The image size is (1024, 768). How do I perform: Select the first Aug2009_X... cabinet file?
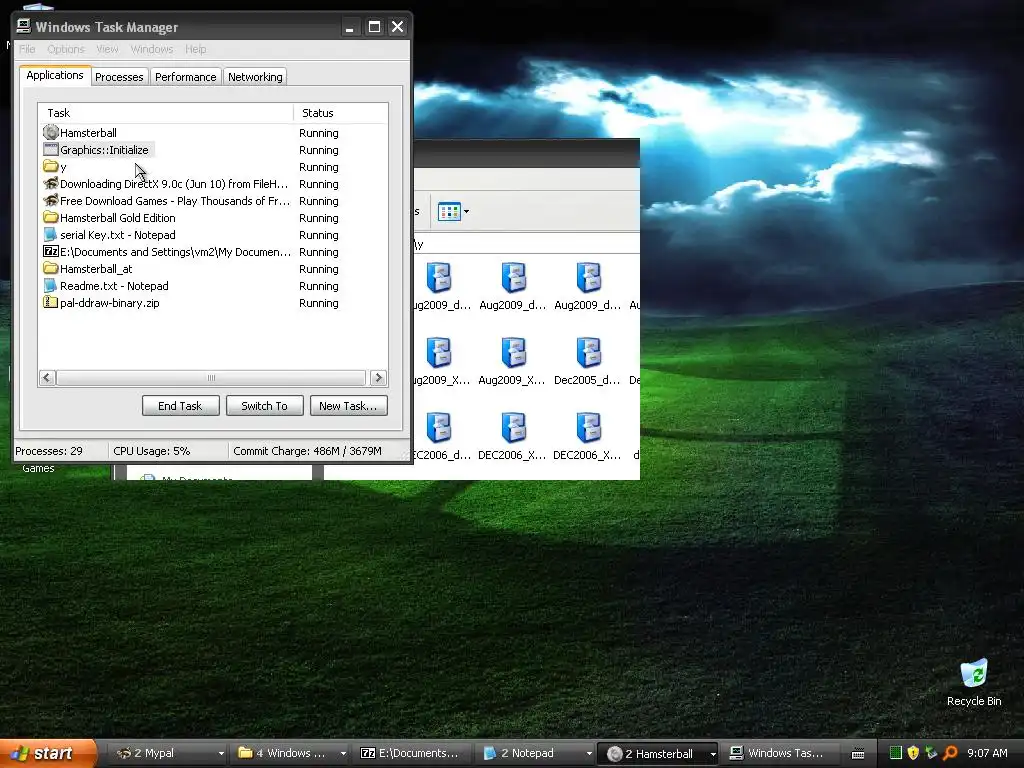tap(439, 361)
